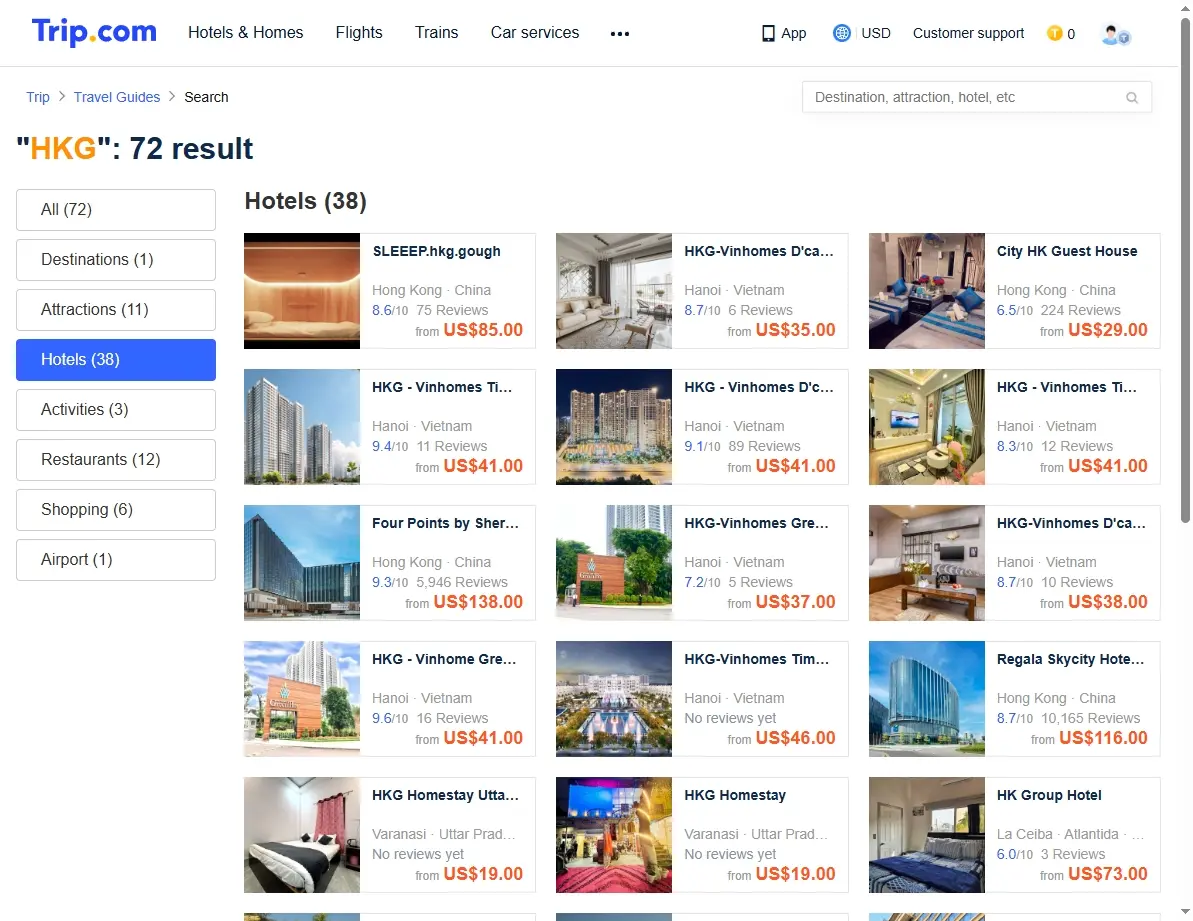Open Hotels & Homes menu
The width and height of the screenshot is (1193, 921).
click(x=246, y=33)
